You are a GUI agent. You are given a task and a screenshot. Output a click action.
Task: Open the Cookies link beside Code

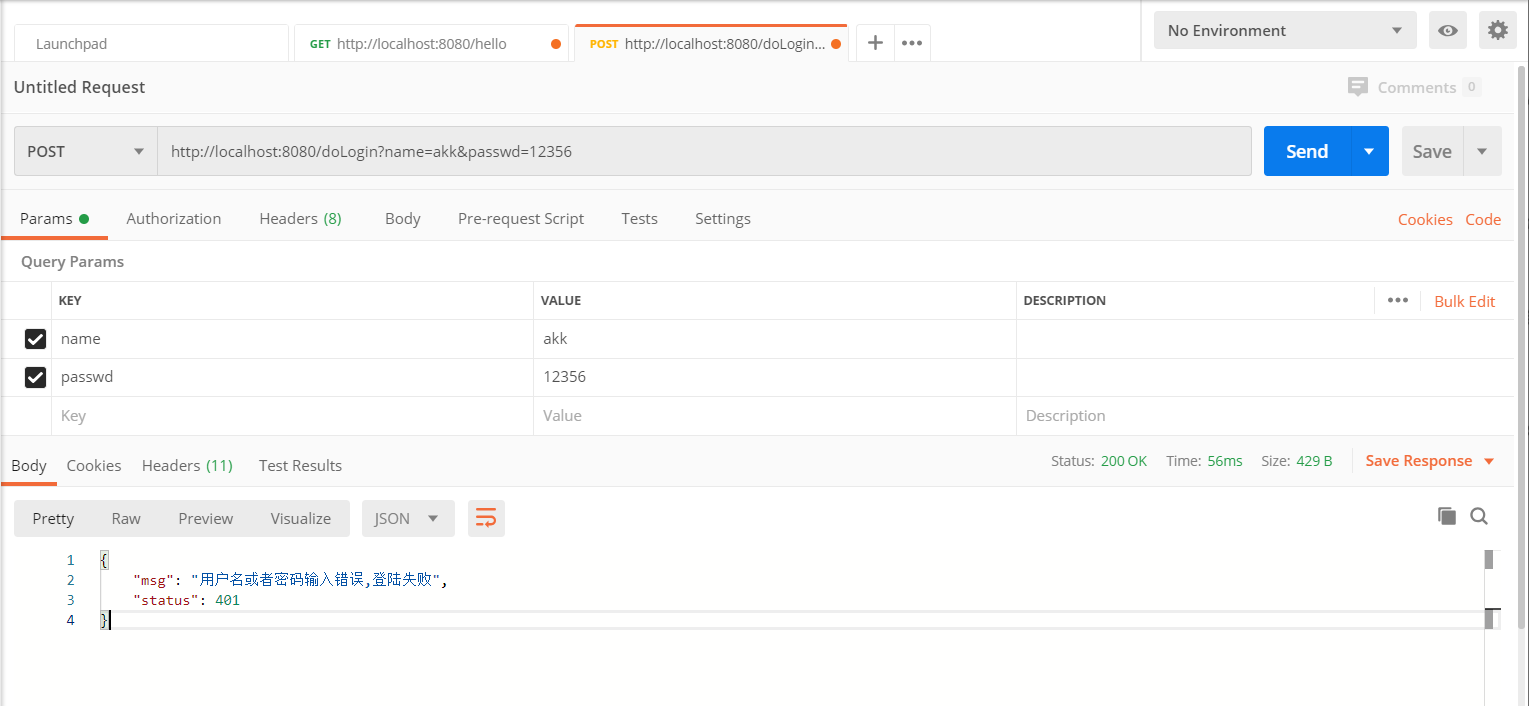pyautogui.click(x=1425, y=220)
